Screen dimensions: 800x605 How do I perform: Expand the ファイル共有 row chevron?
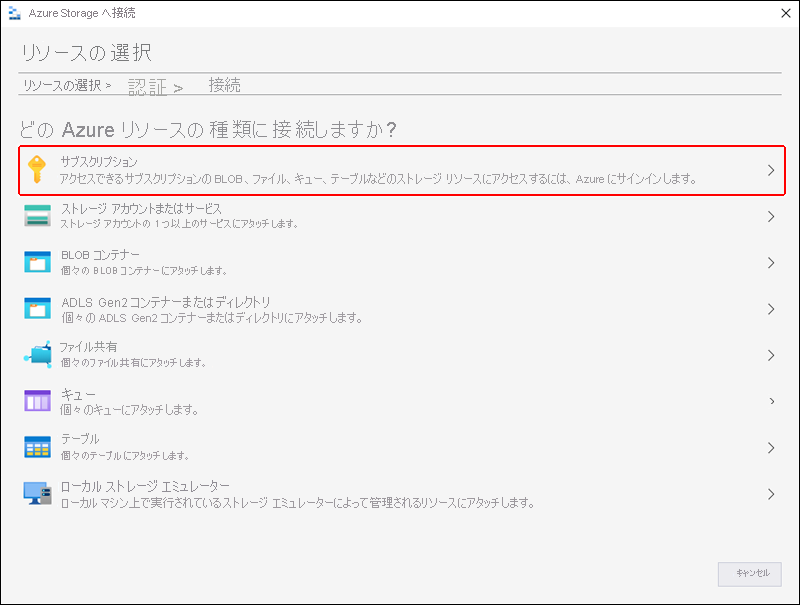click(x=771, y=355)
